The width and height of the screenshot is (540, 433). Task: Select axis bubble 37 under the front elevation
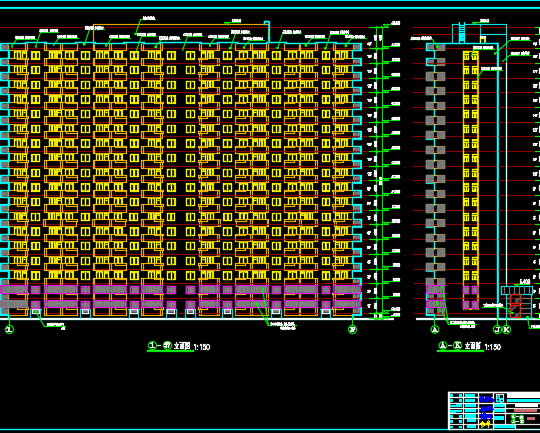click(x=352, y=330)
